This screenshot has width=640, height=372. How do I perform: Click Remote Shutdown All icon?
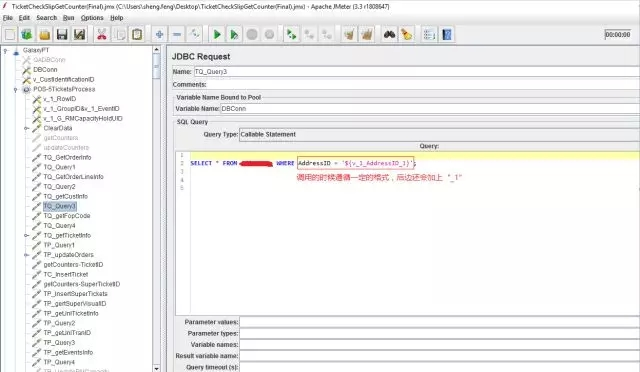pyautogui.click(x=327, y=35)
